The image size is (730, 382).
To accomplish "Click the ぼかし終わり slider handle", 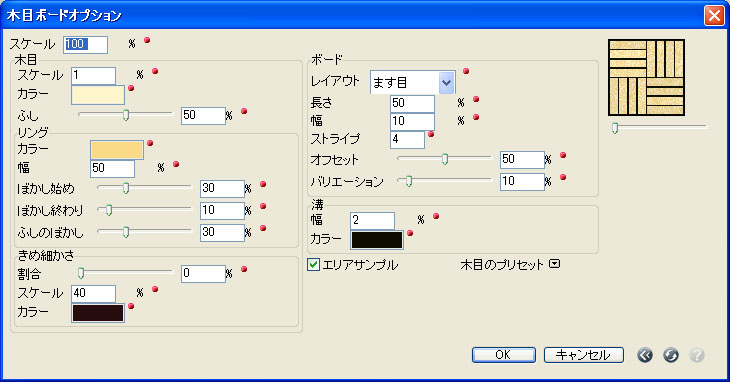I will [x=109, y=210].
